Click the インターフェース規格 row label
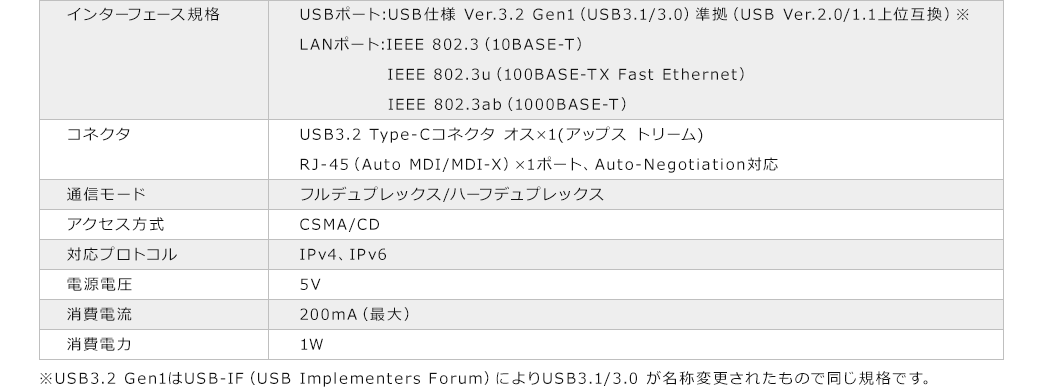This screenshot has height=387, width=1045. point(143,15)
